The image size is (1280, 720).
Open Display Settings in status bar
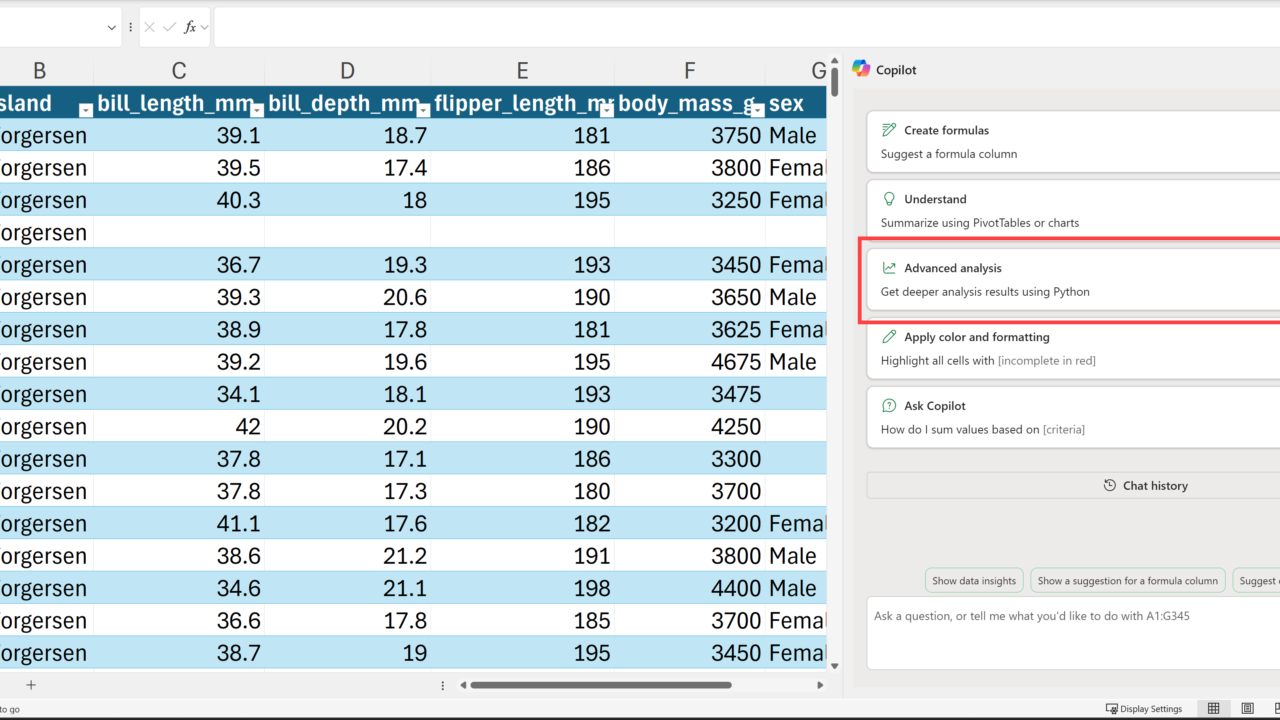[x=1143, y=709]
